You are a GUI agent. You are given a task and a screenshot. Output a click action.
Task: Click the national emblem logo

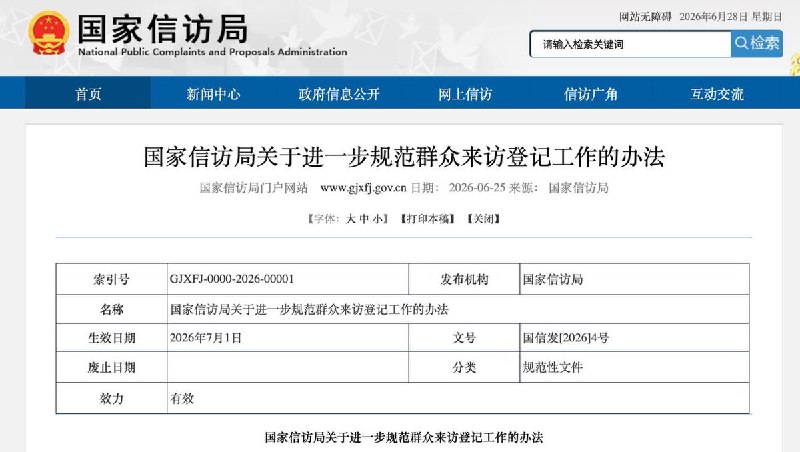coord(49,33)
